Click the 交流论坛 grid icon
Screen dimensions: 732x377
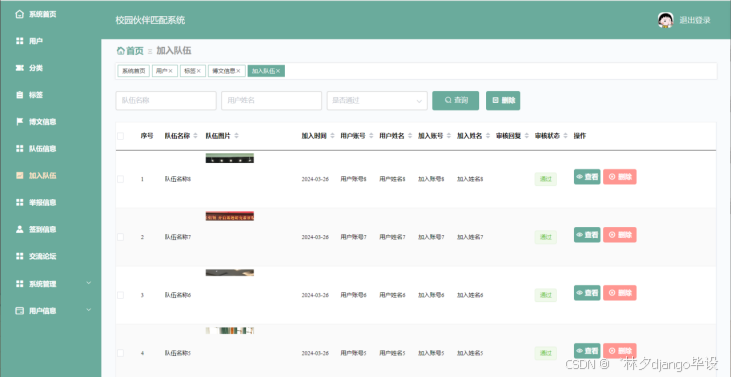click(x=19, y=256)
